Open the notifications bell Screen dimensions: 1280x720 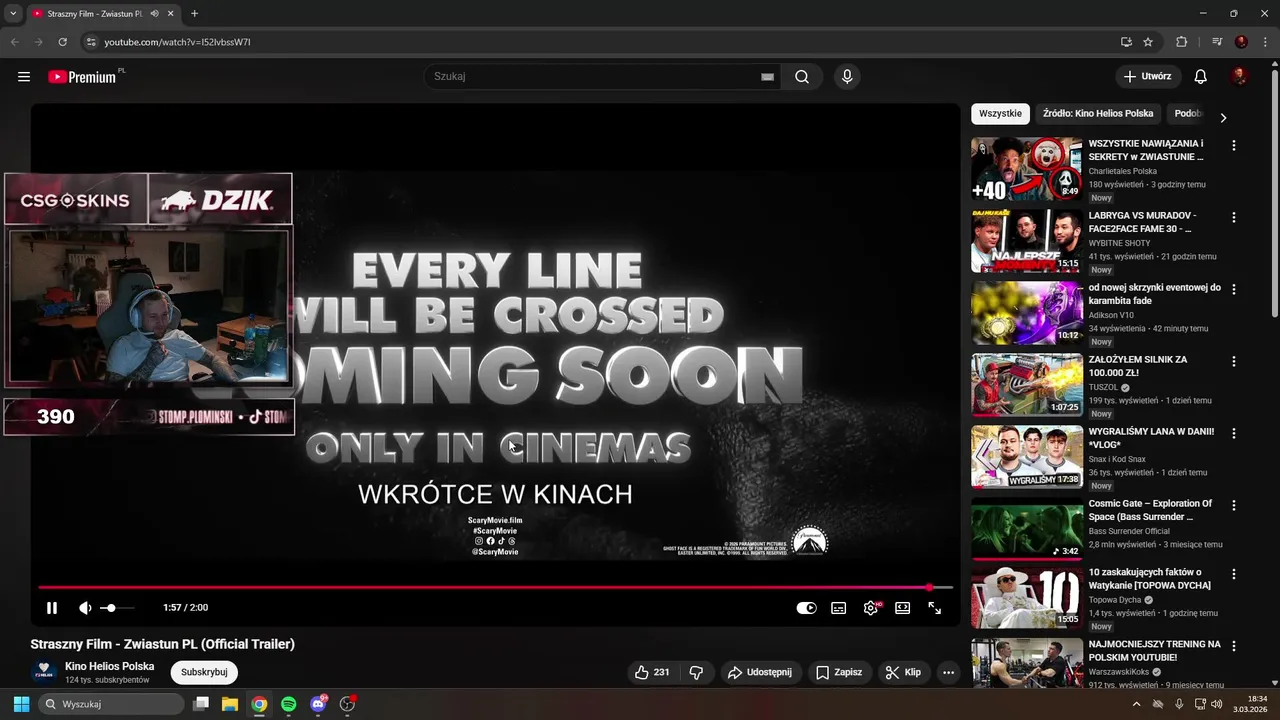click(x=1201, y=77)
